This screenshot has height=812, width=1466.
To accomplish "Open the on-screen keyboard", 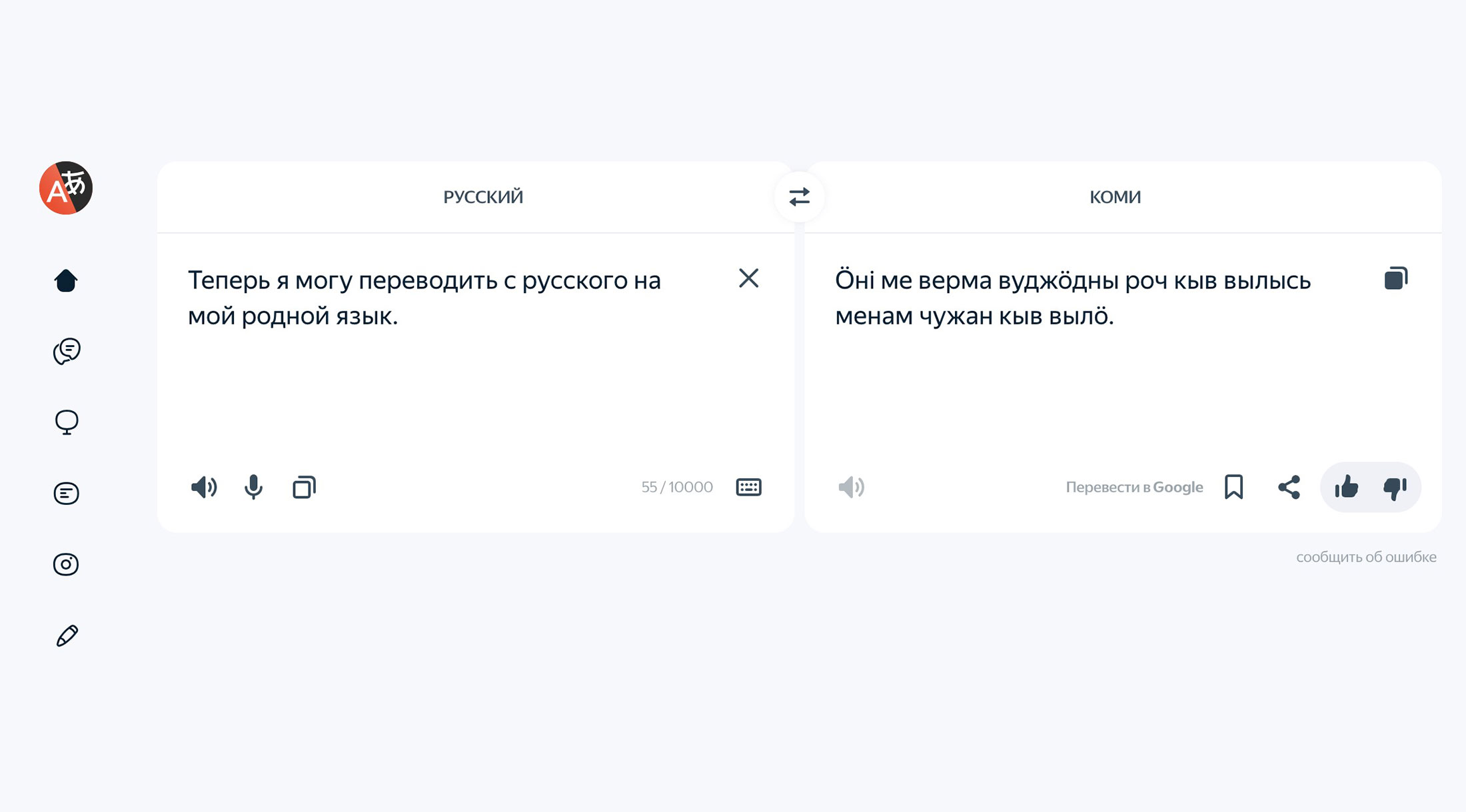I will click(x=748, y=487).
